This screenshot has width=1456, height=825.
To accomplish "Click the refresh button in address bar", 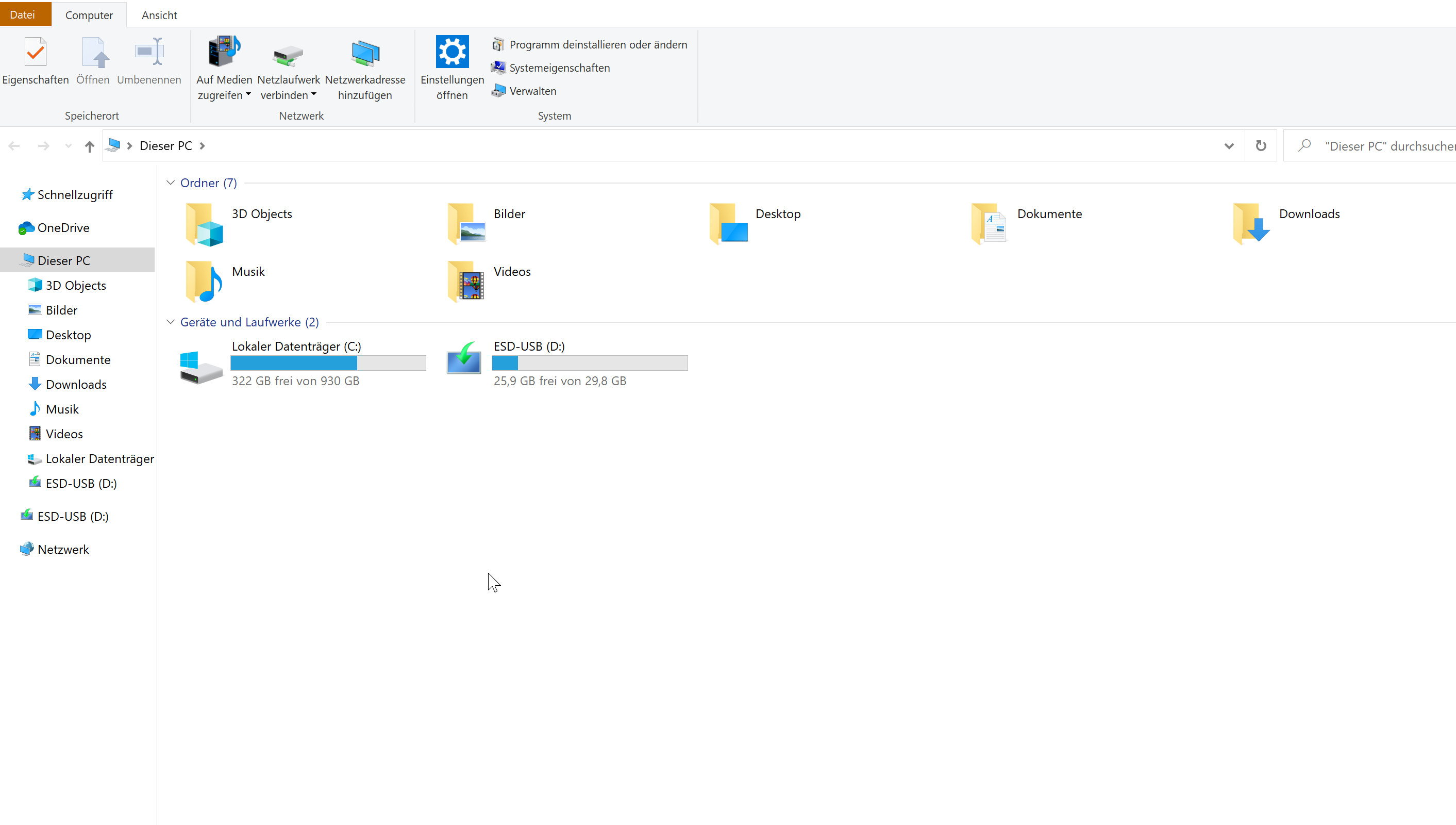I will 1261,146.
